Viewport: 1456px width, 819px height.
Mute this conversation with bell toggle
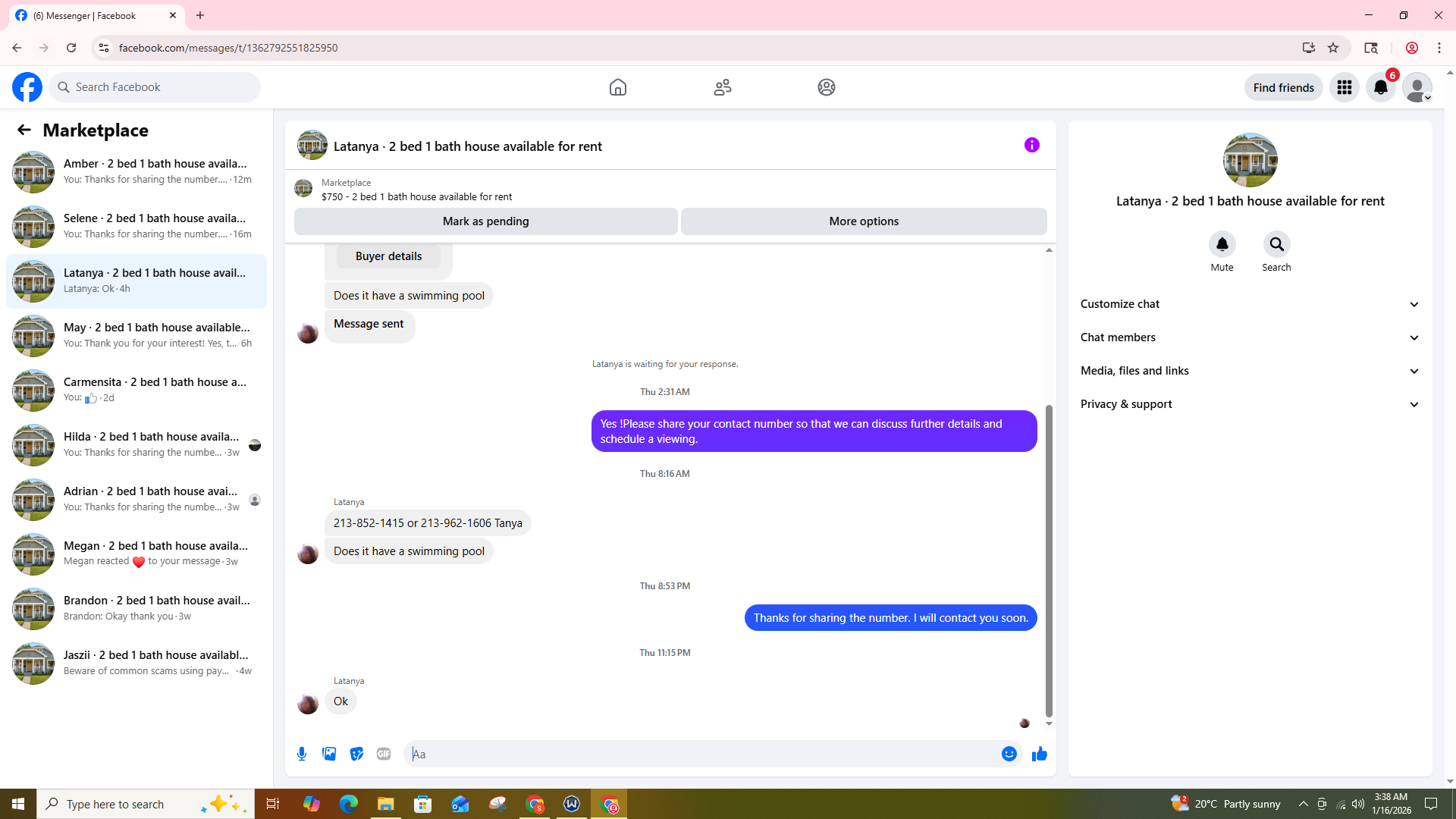[x=1222, y=244]
